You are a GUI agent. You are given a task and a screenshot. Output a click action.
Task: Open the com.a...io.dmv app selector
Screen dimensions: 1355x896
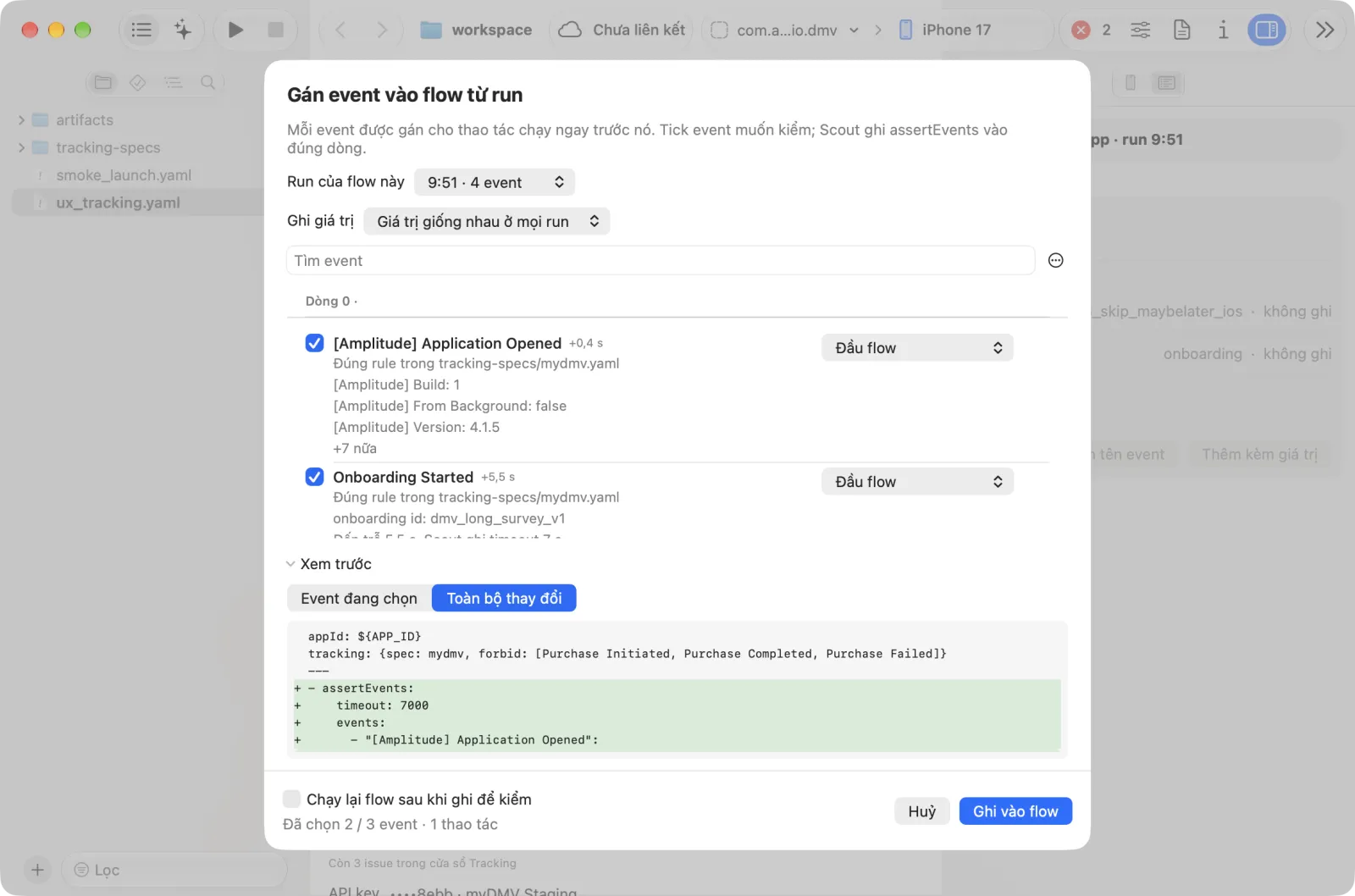(784, 30)
